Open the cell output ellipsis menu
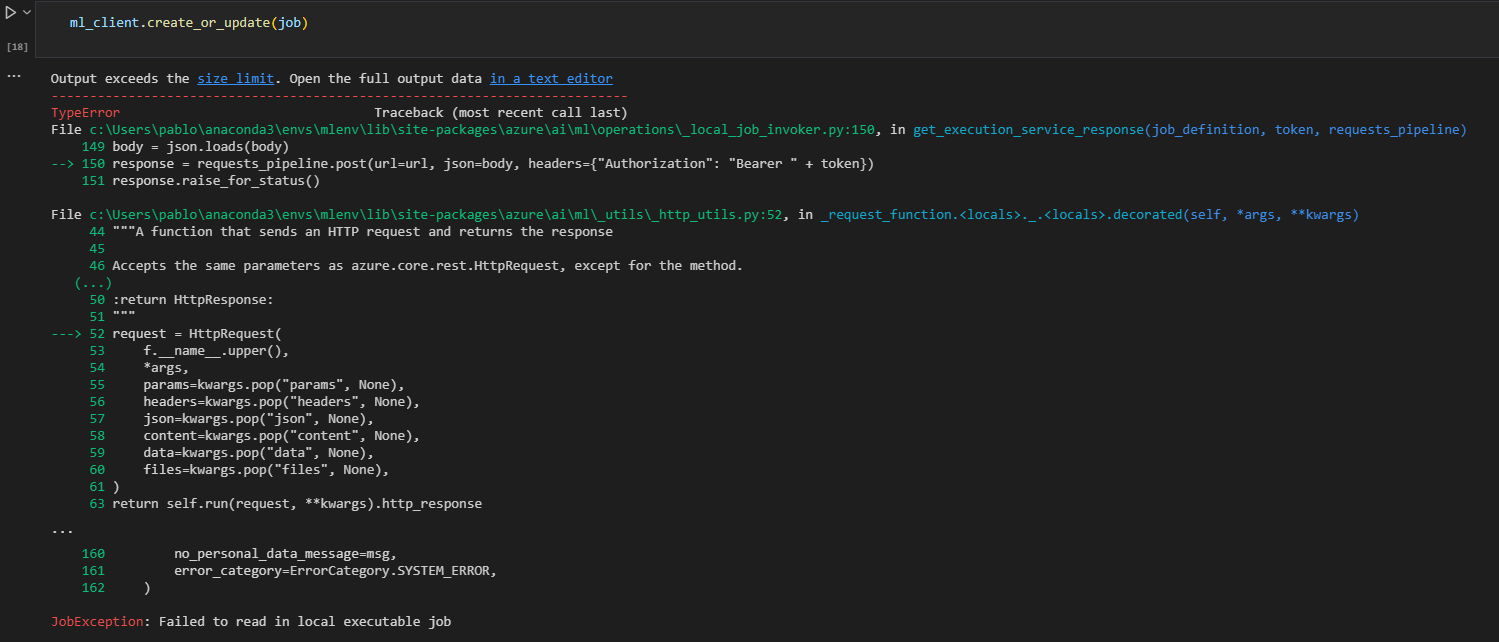Screen dimensions: 1499x642 pyautogui.click(x=13, y=76)
